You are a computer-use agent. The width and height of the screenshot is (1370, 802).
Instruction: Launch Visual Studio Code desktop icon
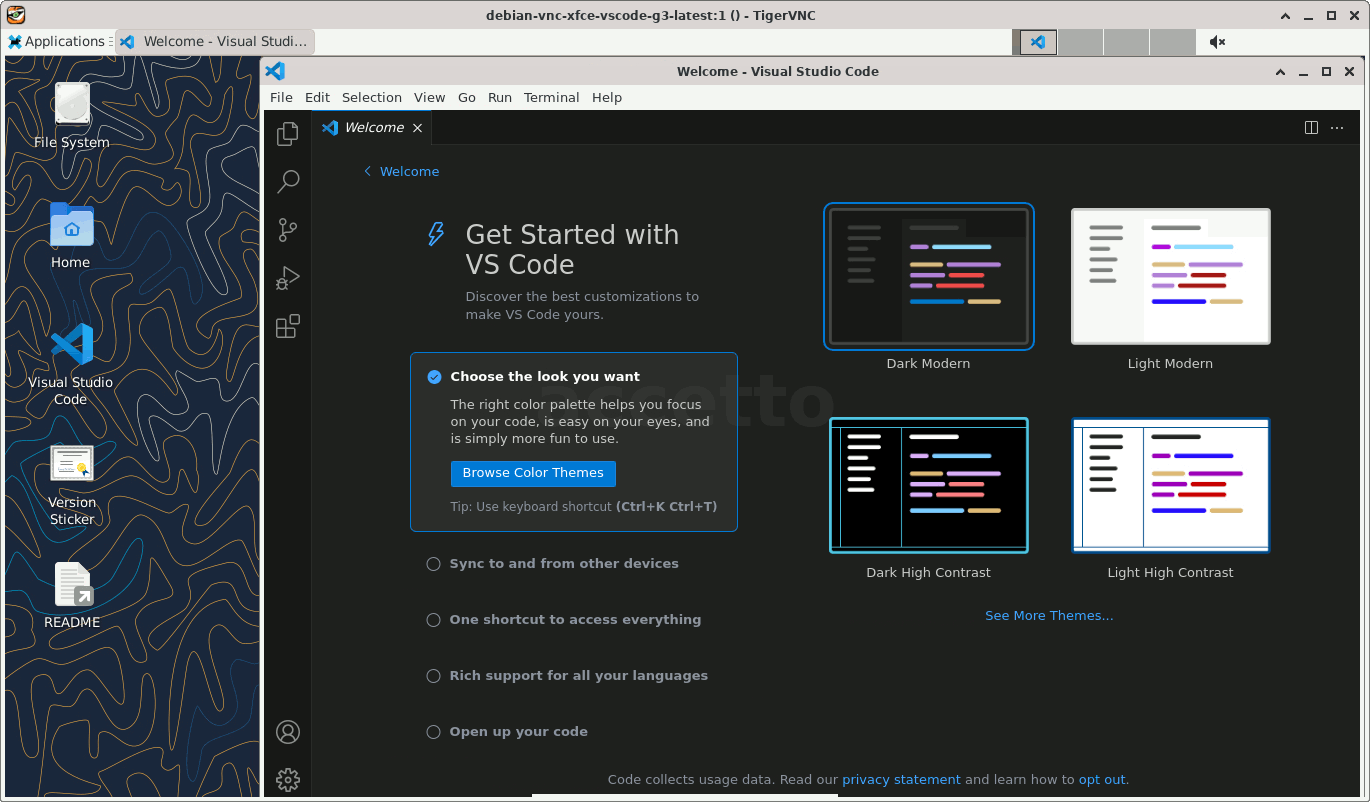[71, 364]
